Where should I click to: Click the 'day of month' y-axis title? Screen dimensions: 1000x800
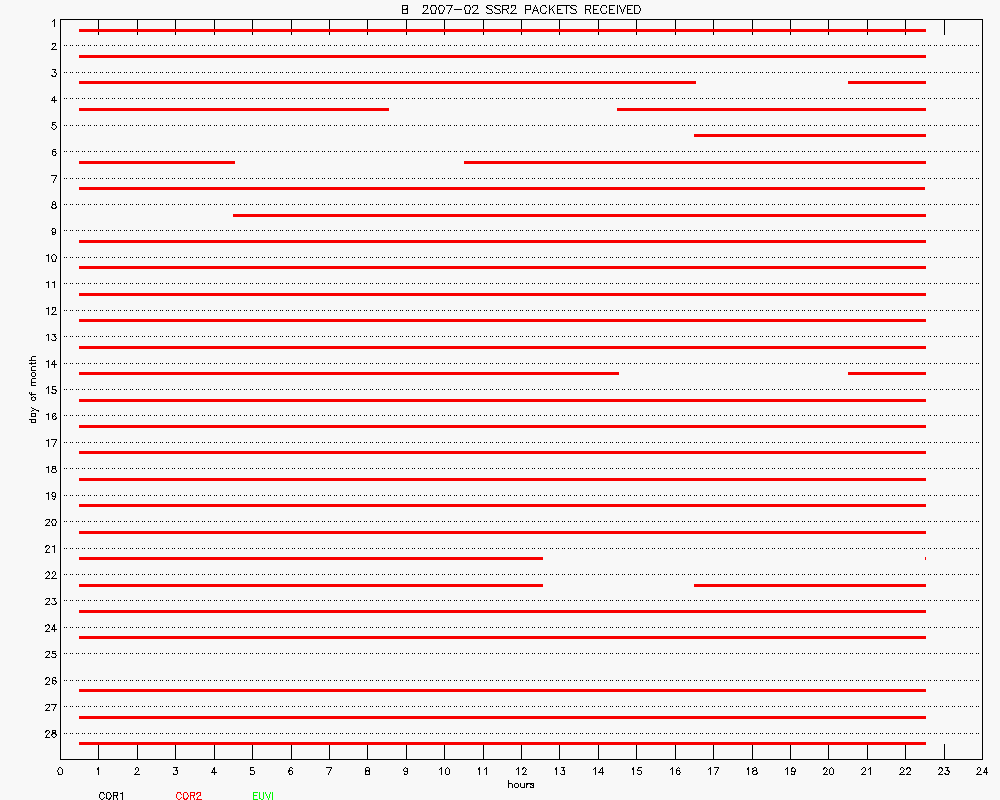33,389
